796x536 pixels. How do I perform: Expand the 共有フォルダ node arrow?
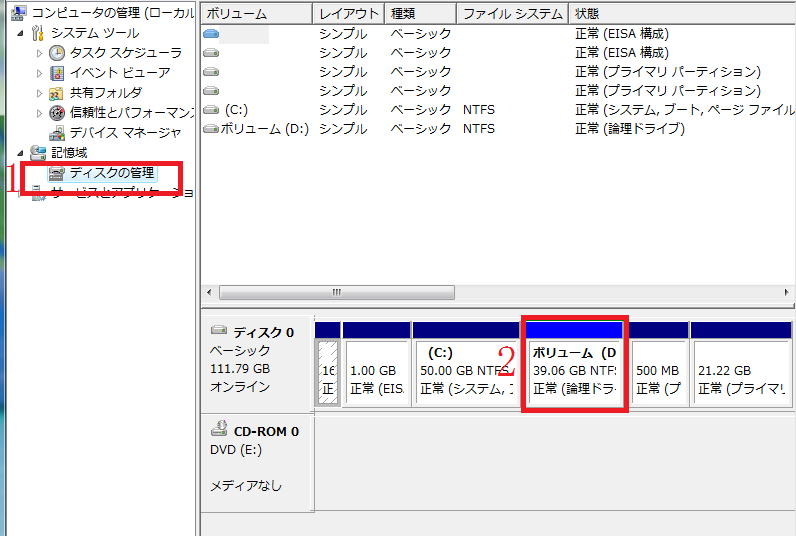(40, 93)
